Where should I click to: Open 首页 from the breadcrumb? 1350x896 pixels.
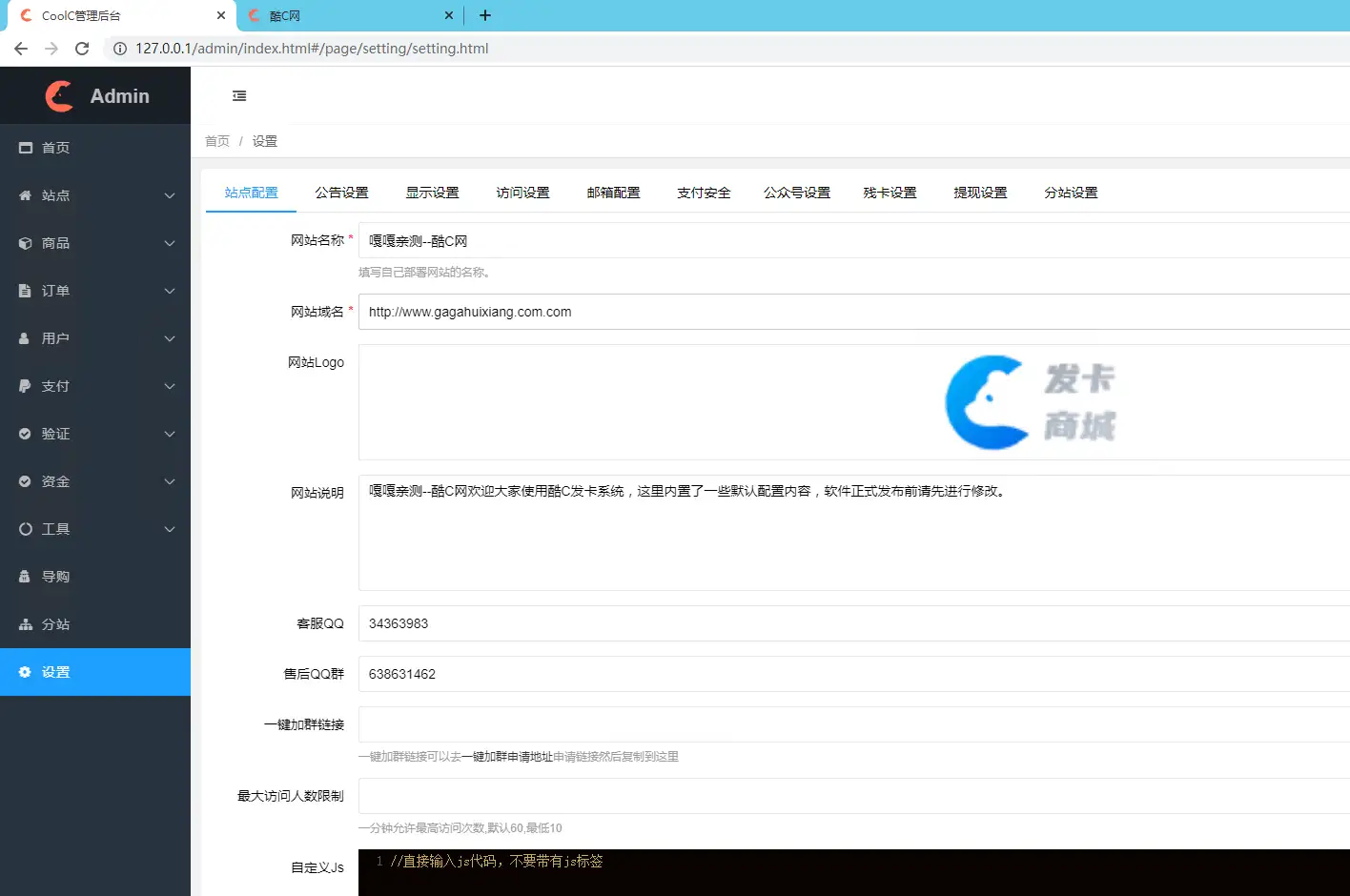[216, 140]
